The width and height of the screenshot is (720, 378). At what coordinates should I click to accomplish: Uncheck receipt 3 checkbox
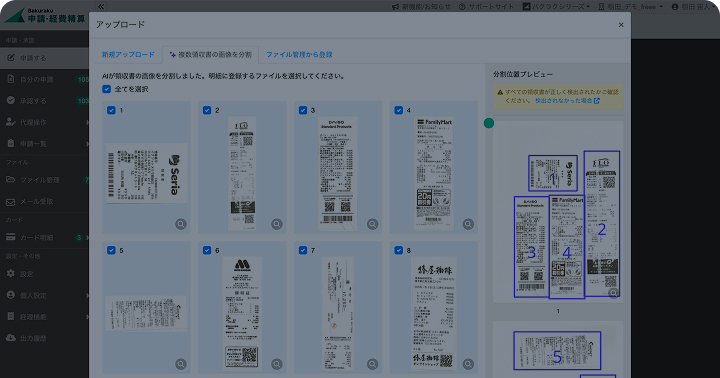click(x=303, y=110)
